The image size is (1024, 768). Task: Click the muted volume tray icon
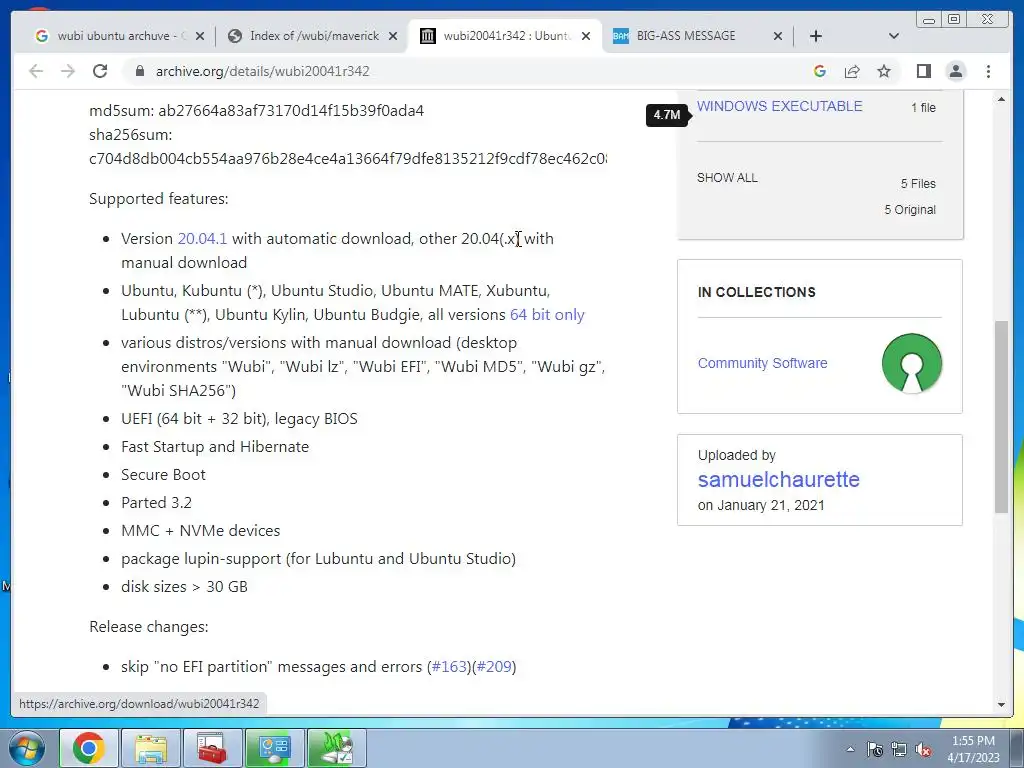[x=923, y=749]
